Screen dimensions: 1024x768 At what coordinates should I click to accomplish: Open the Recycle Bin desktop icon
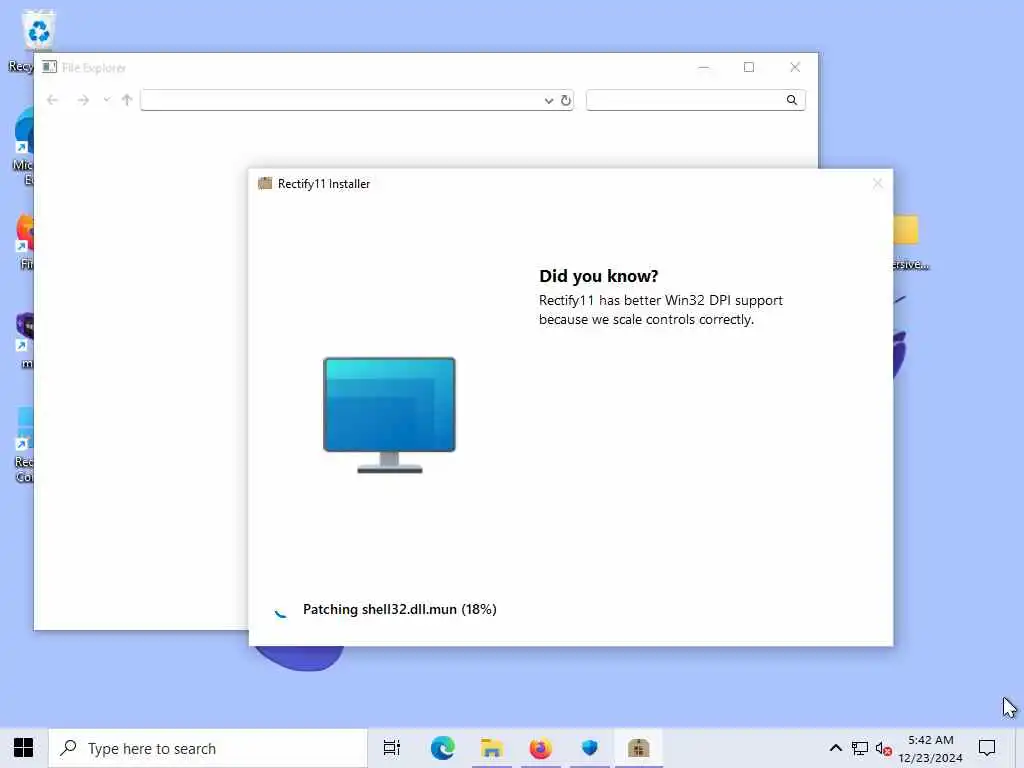(38, 31)
